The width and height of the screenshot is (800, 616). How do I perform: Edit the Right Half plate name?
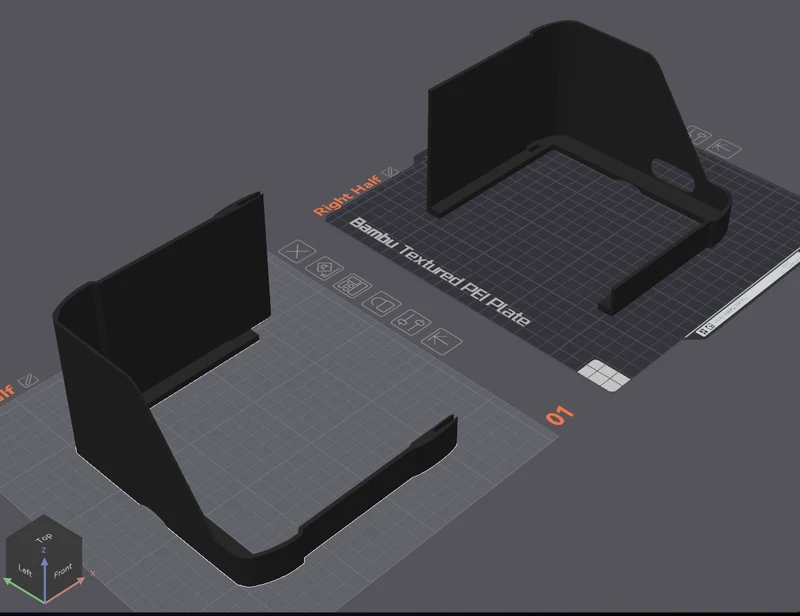pyautogui.click(x=390, y=171)
